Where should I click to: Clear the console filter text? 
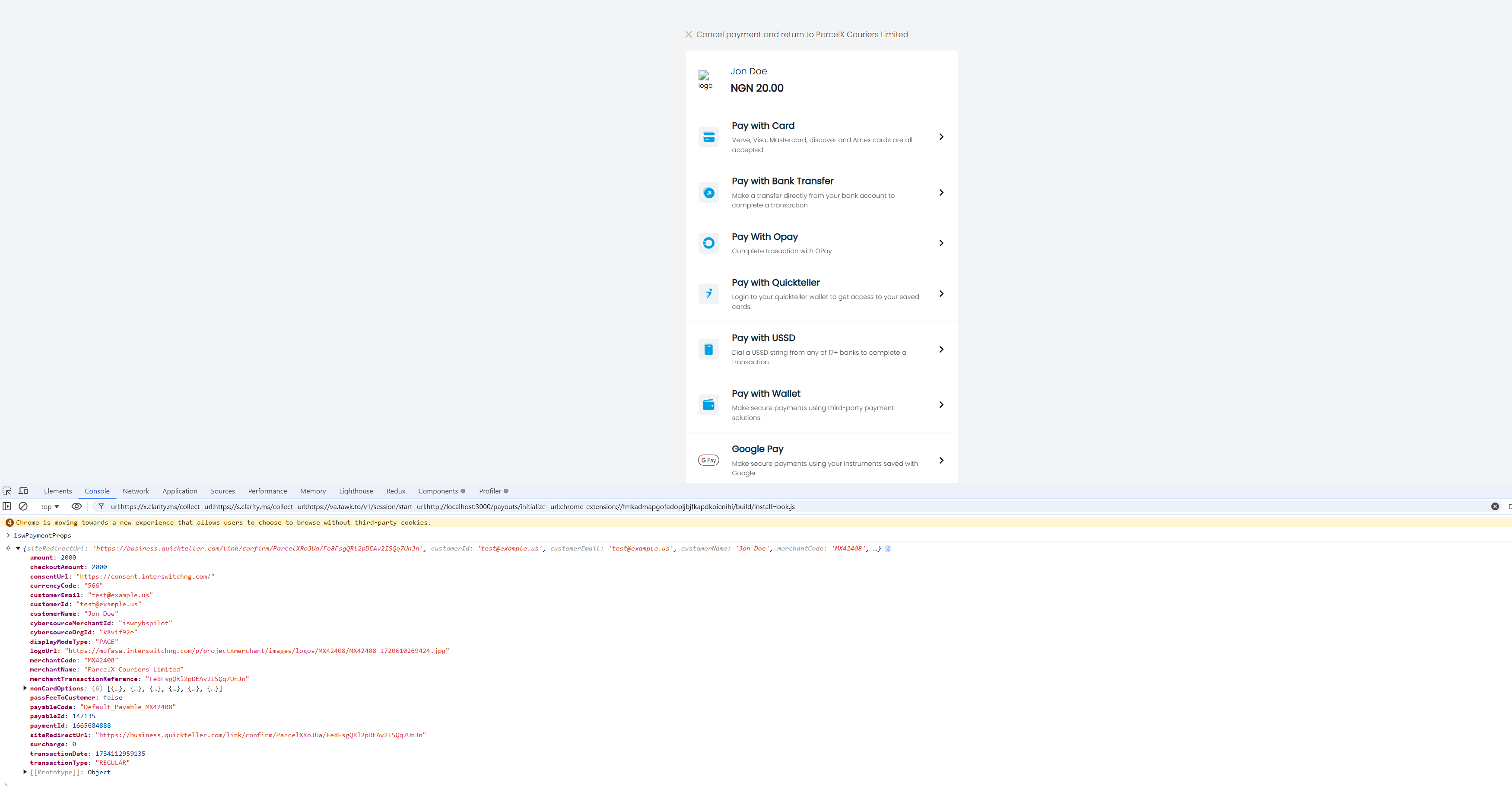click(1494, 506)
